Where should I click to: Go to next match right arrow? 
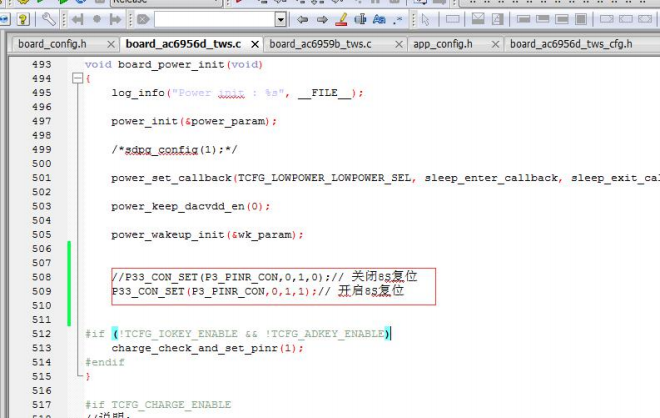[x=322, y=19]
